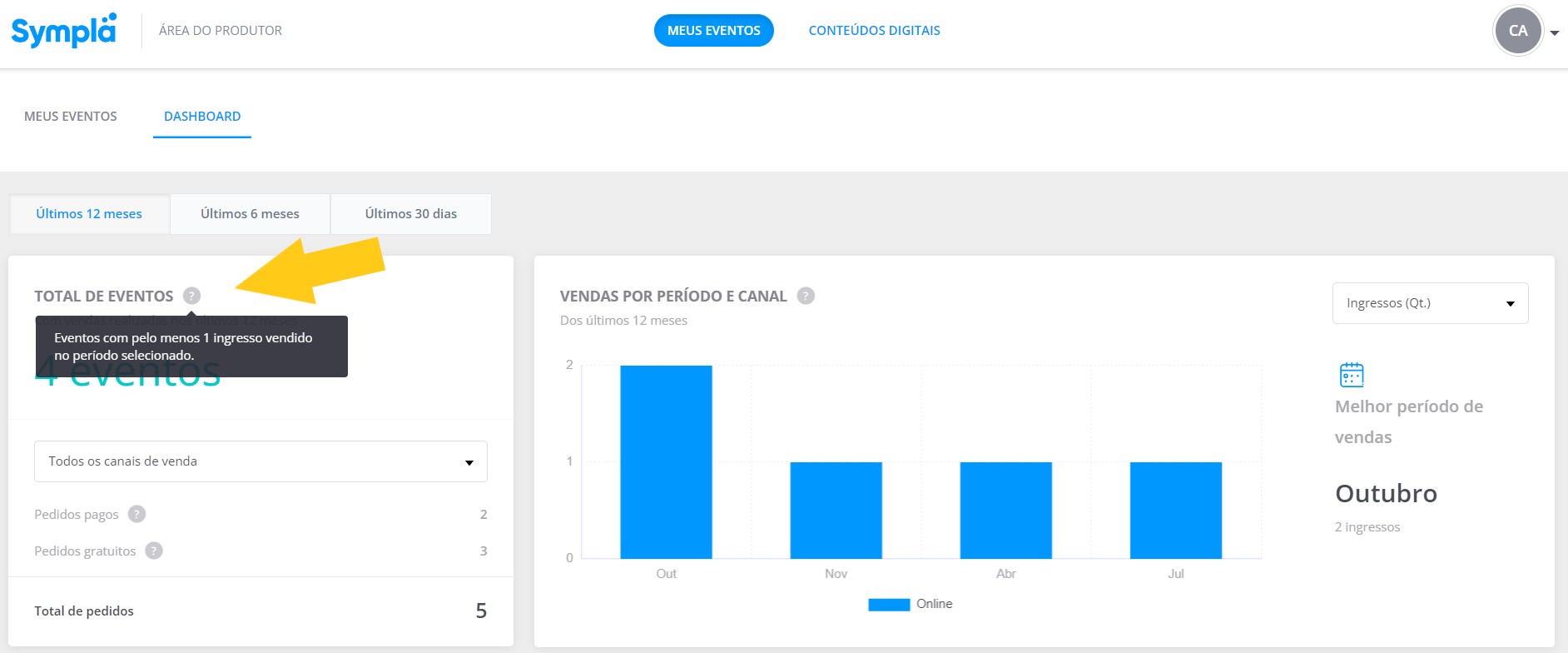Select the Últimos 6 meses filter
This screenshot has width=1568, height=653.
click(250, 214)
